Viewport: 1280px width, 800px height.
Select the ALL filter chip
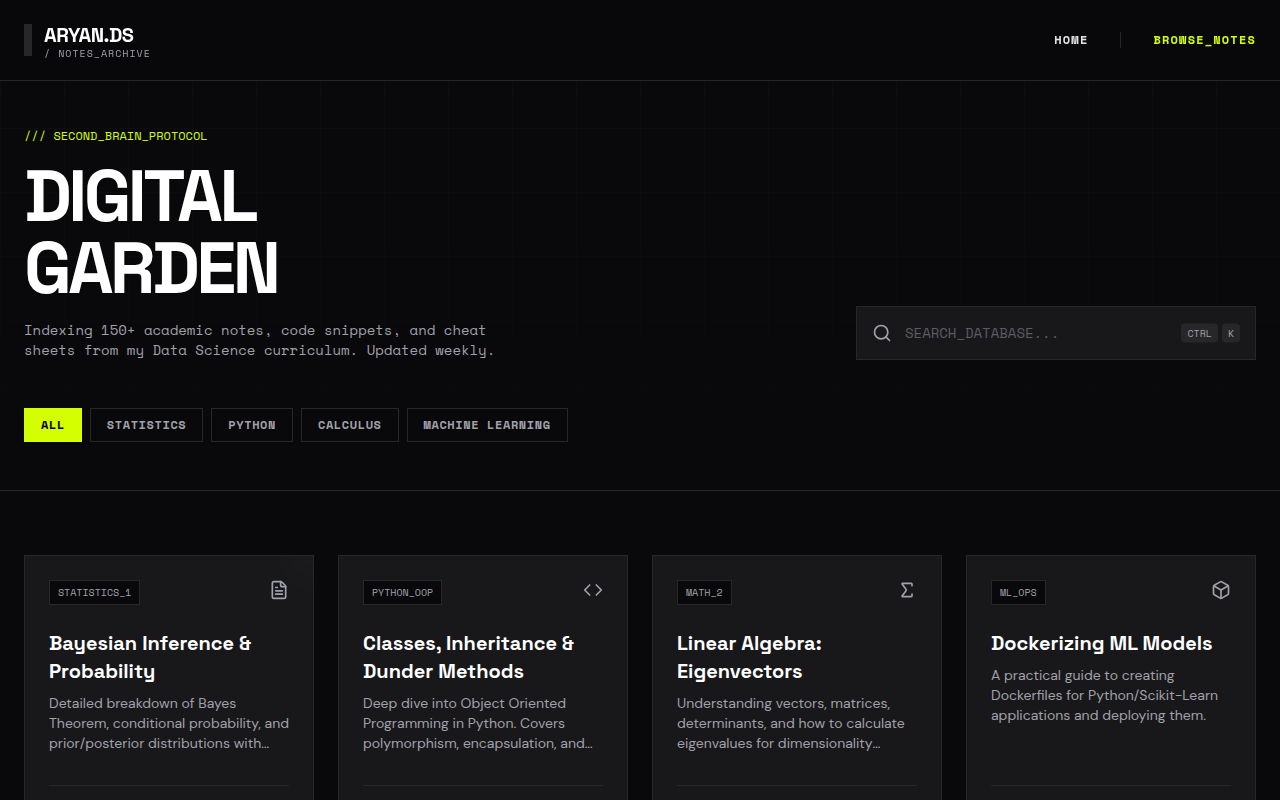click(53, 425)
